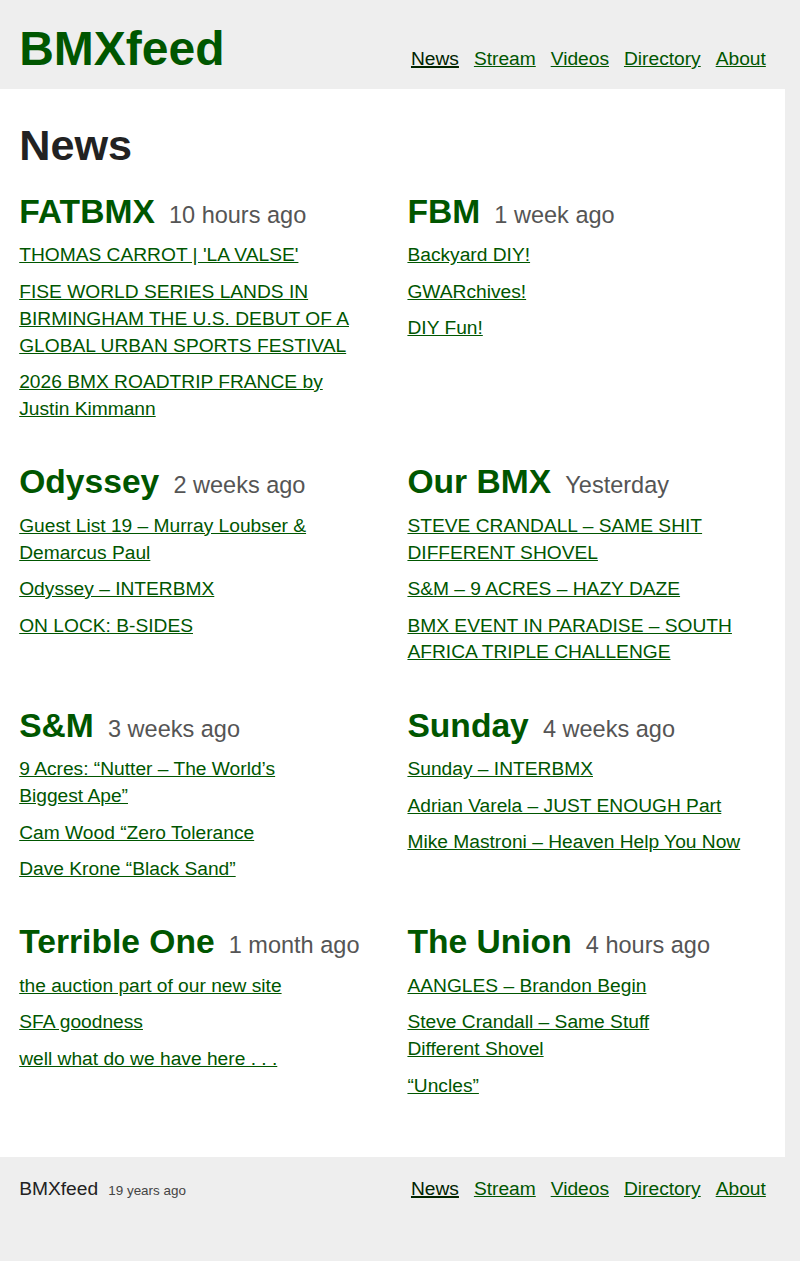Open the FBM "Backyard DIY!" post
This screenshot has width=800, height=1261.
[x=468, y=255]
